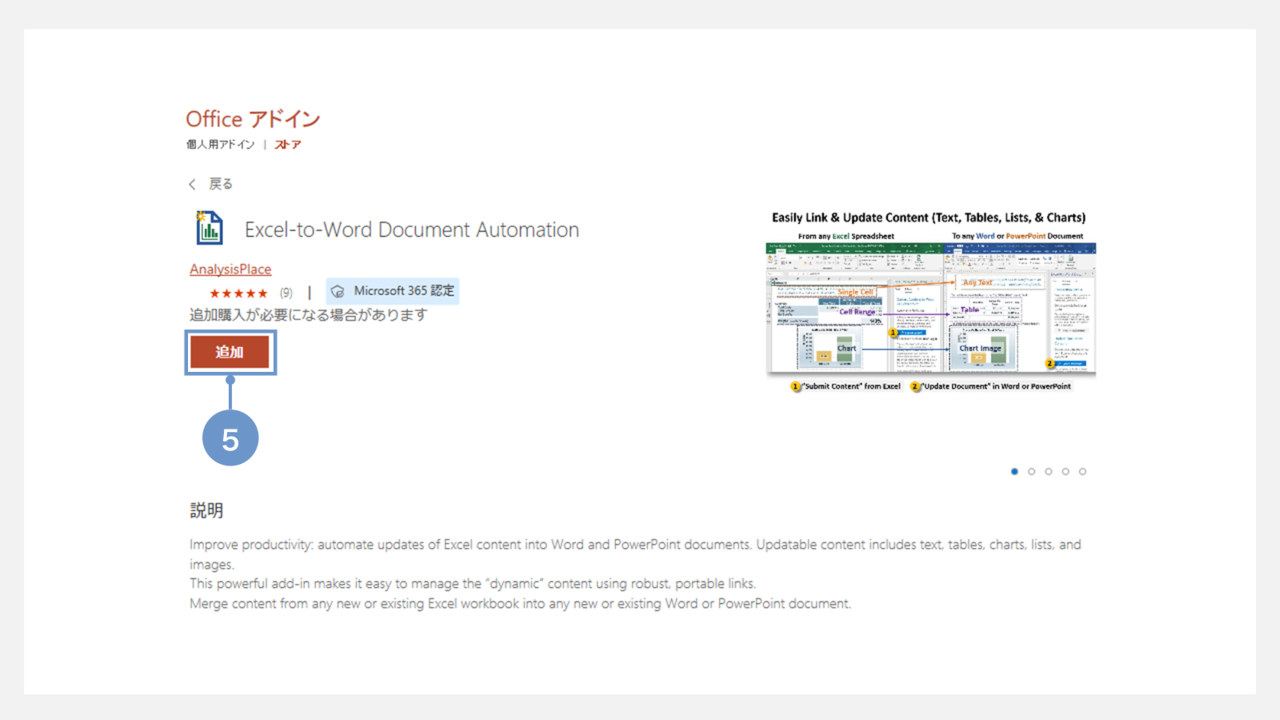Screen dimensions: 1280x720
Task: Select the second carousel dot
Action: click(x=1032, y=471)
